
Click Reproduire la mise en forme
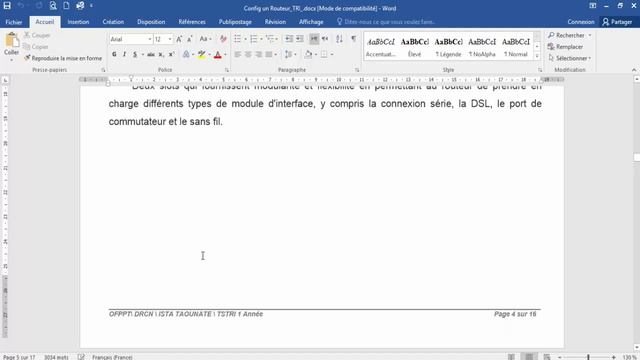[x=63, y=58]
